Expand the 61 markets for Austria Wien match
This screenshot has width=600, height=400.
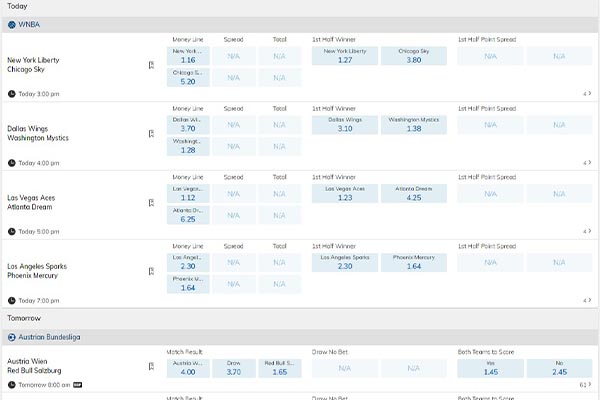pos(585,384)
